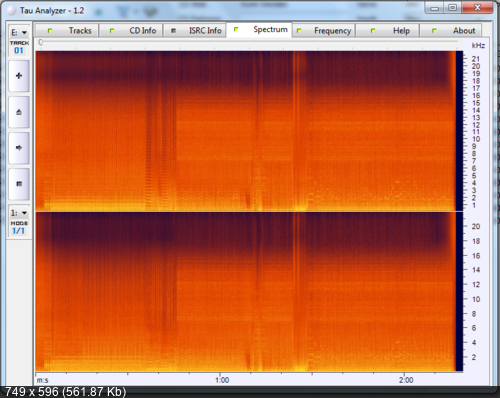Screen dimensions: 500x398
Task: Click the indicator icon on Tracks tab
Action: [x=50, y=31]
